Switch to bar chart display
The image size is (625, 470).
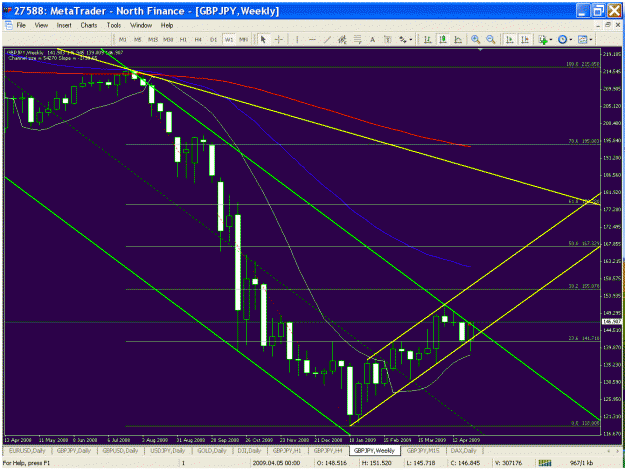point(427,39)
